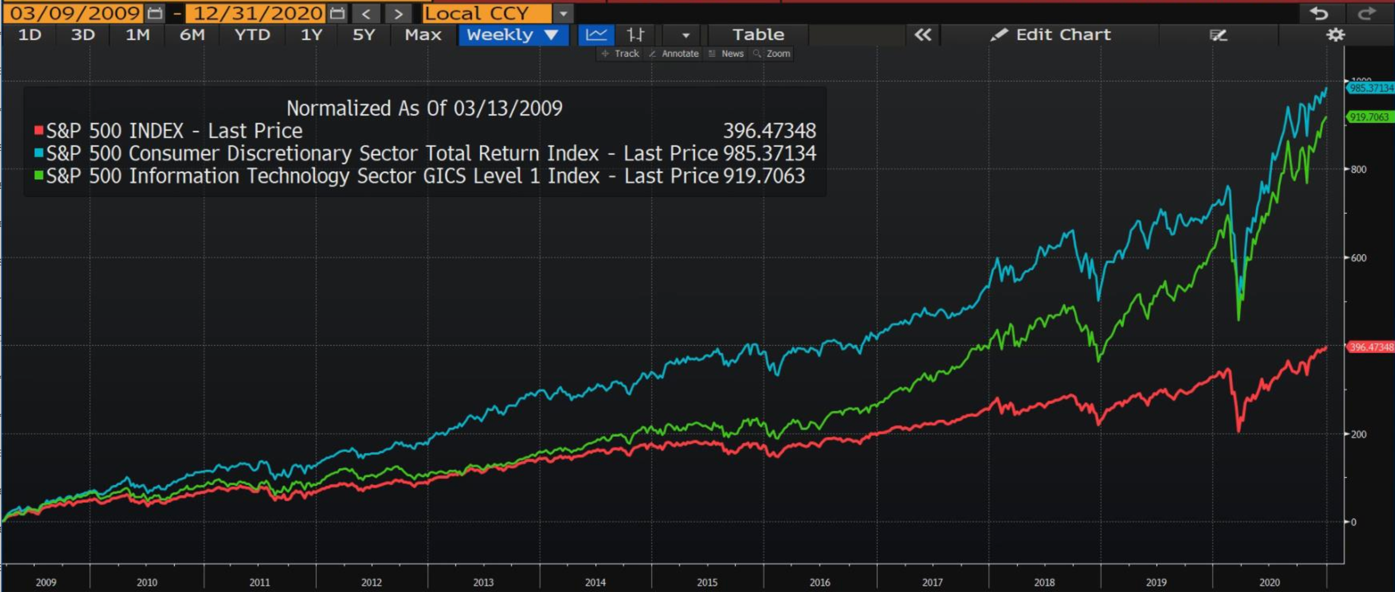Open calendar picker for end date 12/31/2020
Screen dimensions: 1395x592
pyautogui.click(x=338, y=13)
